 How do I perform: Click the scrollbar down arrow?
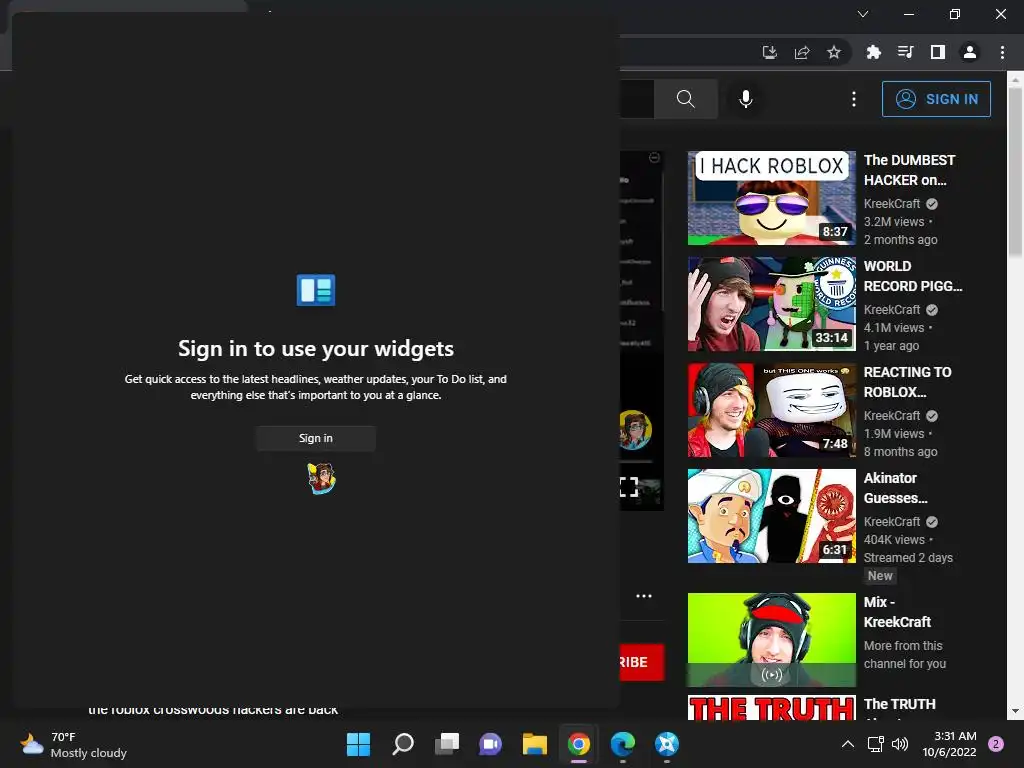pyautogui.click(x=1016, y=711)
